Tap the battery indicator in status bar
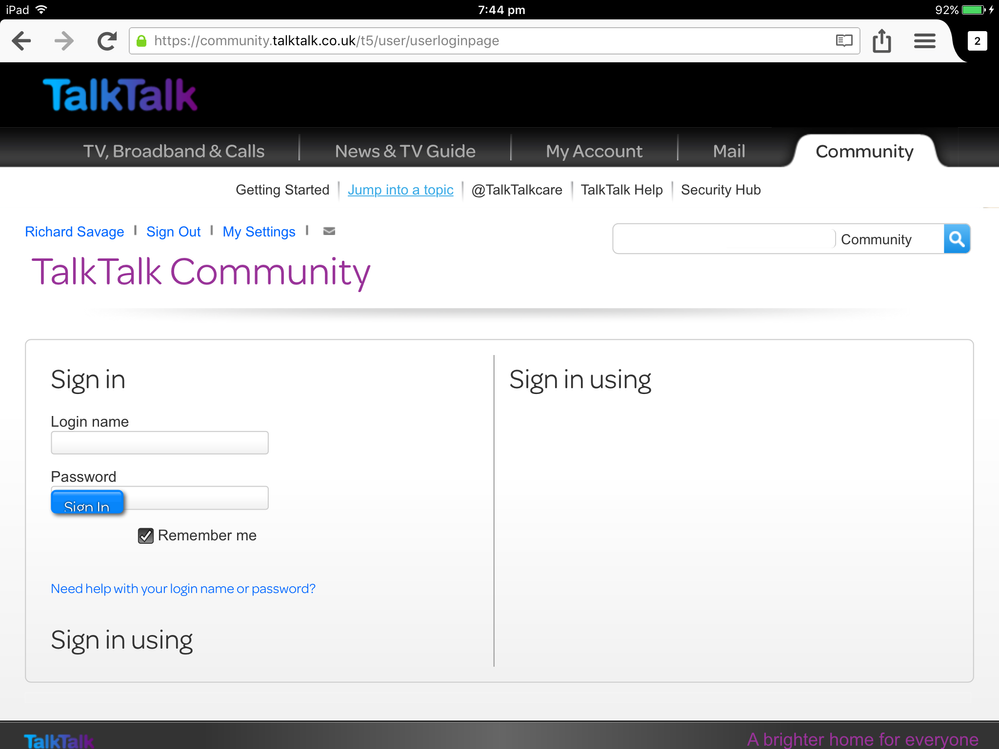This screenshot has height=749, width=999. (x=975, y=10)
